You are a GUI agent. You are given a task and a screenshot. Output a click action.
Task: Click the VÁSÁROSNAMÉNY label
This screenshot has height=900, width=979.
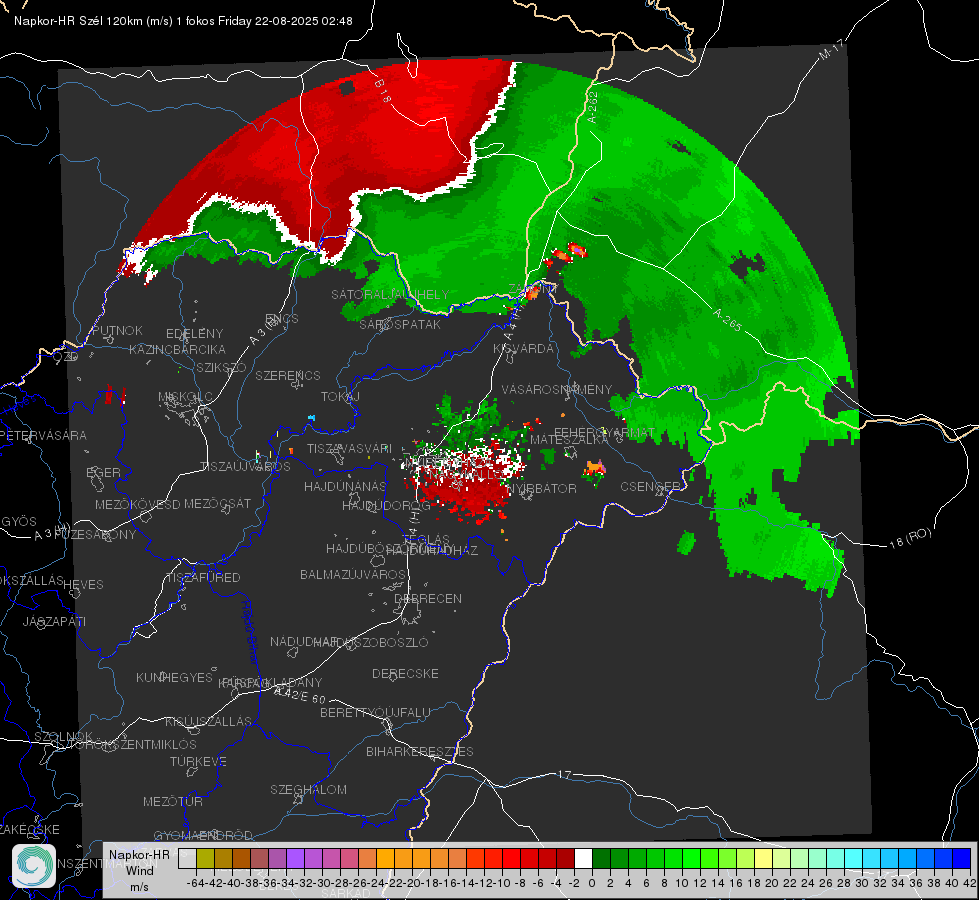[557, 389]
